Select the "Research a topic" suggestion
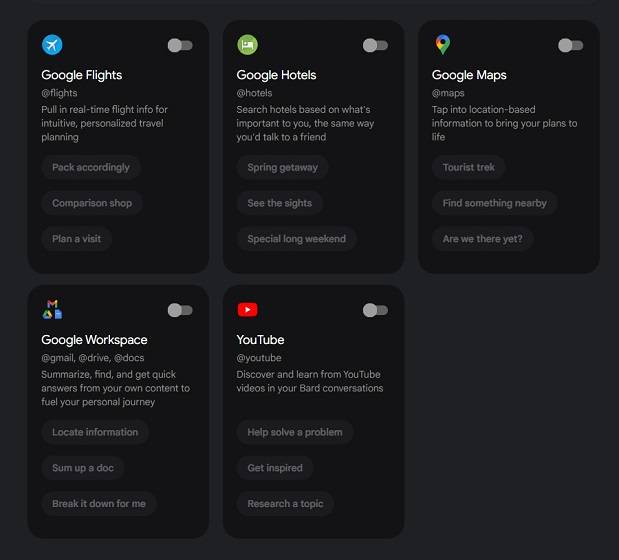This screenshot has height=560, width=619. [x=285, y=504]
